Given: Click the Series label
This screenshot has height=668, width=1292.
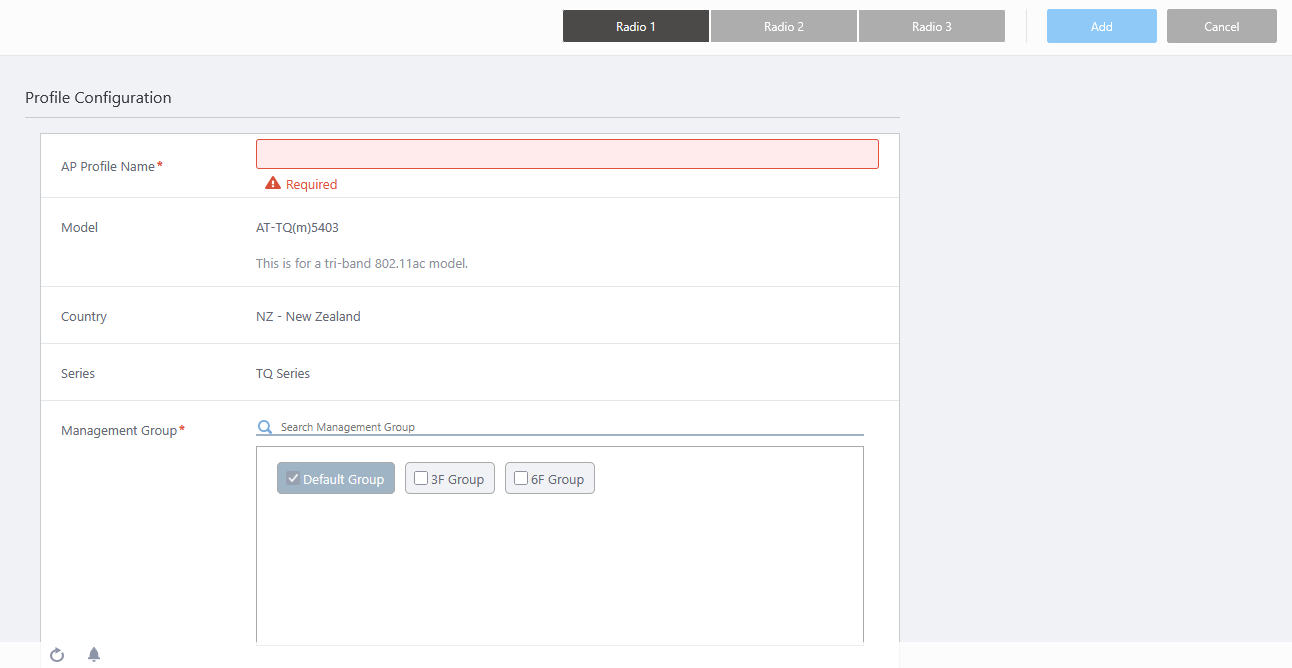Looking at the screenshot, I should click(x=78, y=373).
